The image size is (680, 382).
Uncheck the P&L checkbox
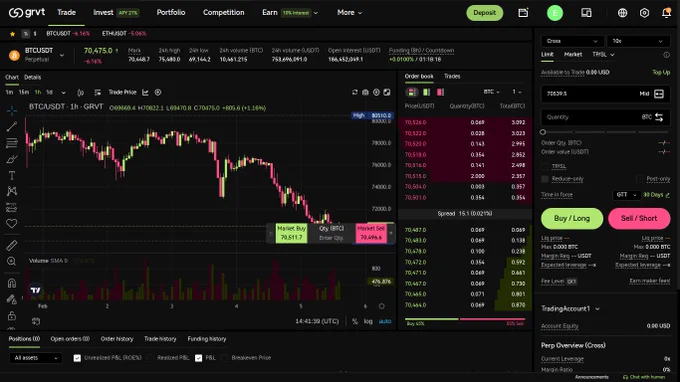[199, 358]
